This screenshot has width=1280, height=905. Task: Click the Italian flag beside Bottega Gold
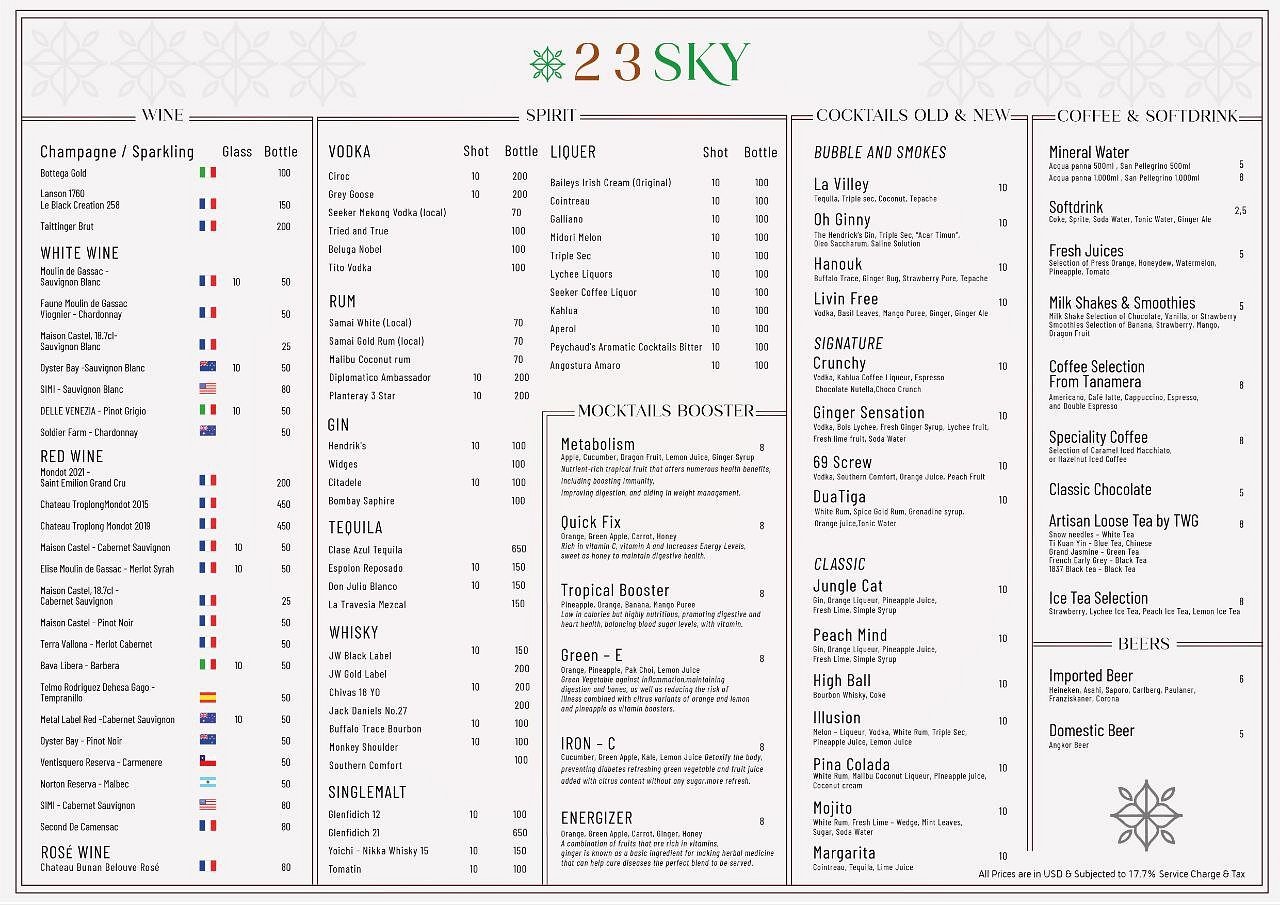[207, 172]
